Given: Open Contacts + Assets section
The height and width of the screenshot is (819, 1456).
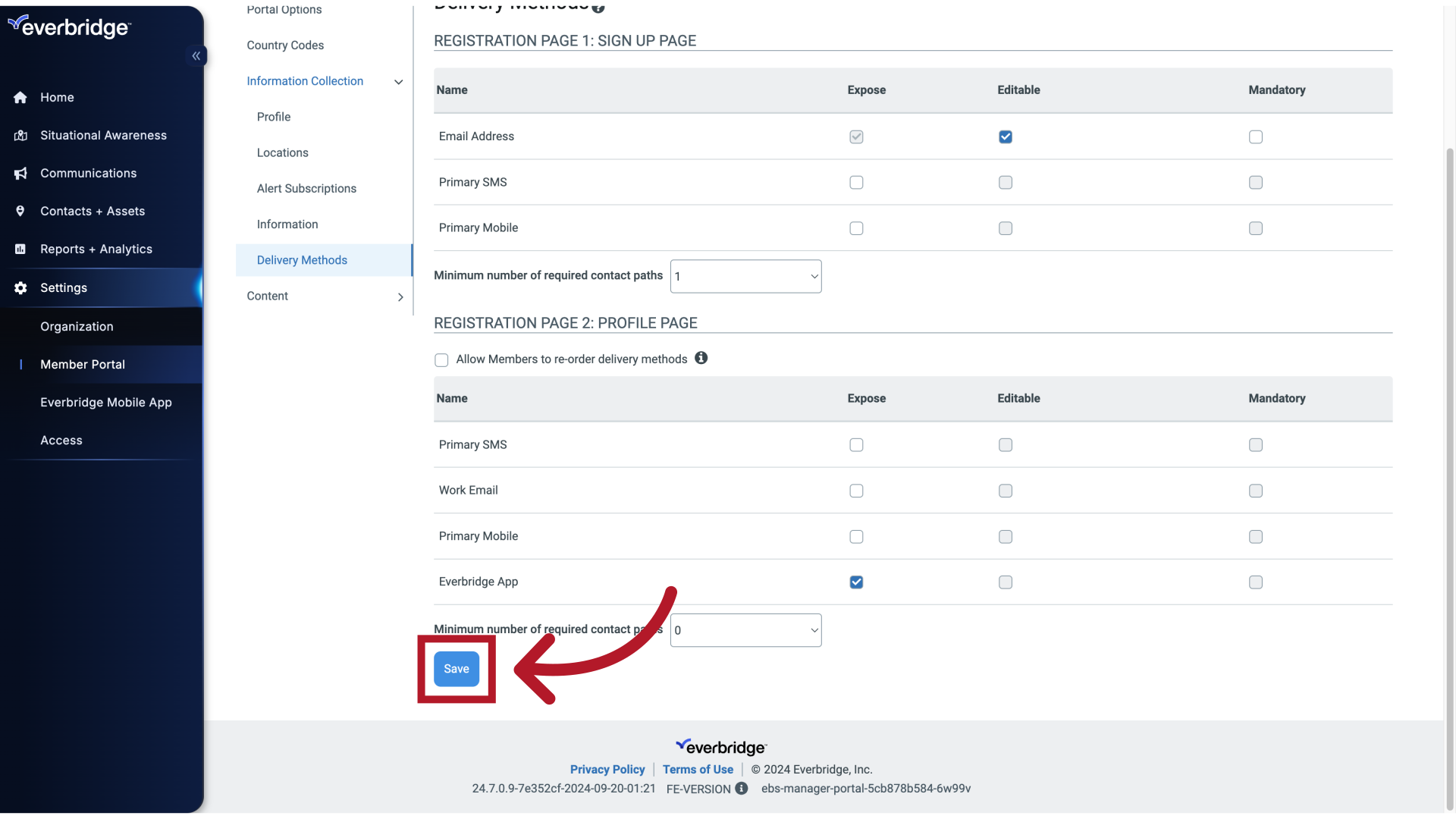Looking at the screenshot, I should (x=92, y=211).
